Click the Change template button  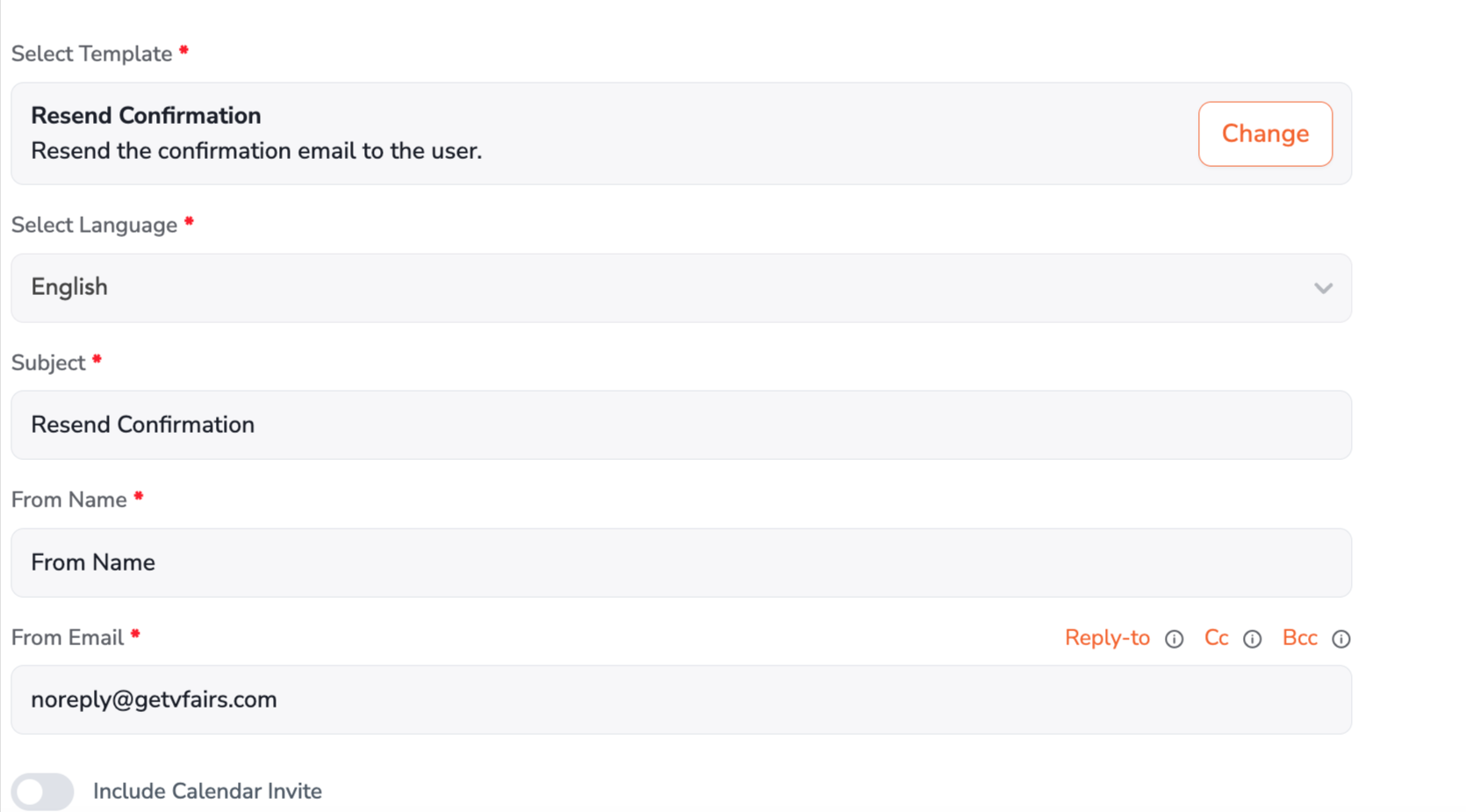[1265, 133]
